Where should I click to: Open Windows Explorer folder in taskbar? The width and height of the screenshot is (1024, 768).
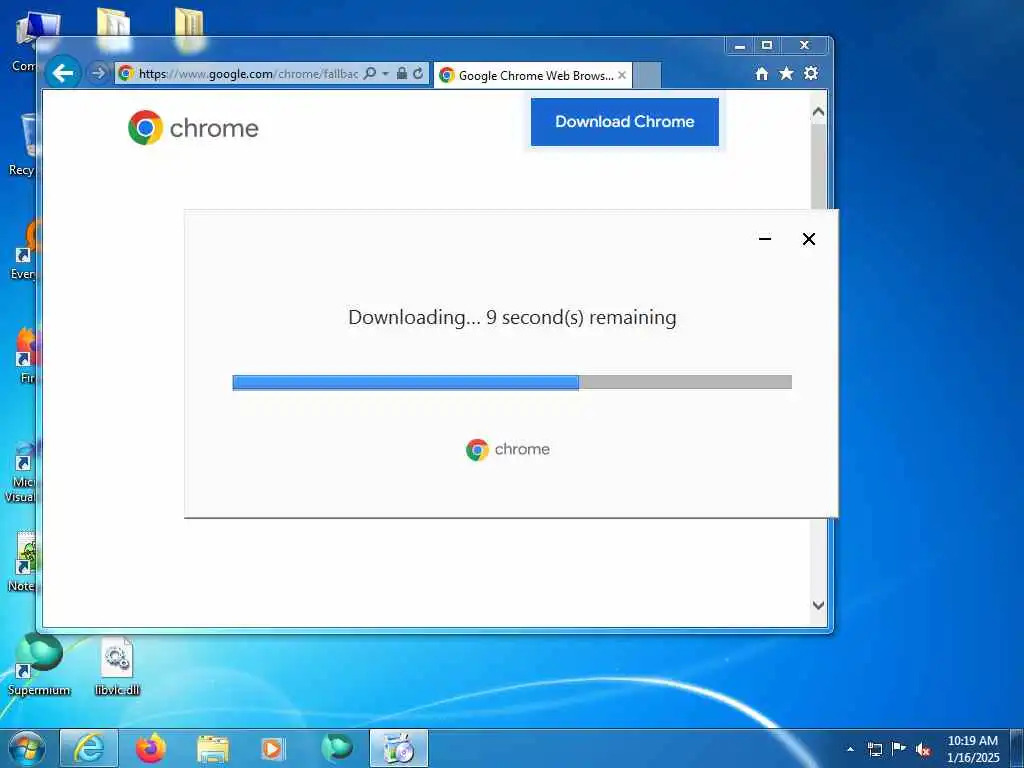click(213, 749)
